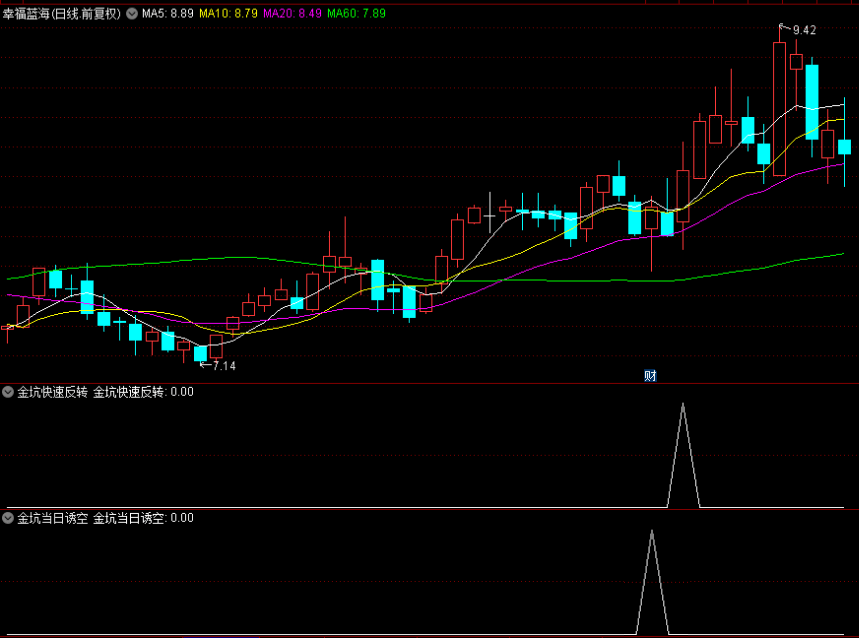This screenshot has height=638, width=859.
Task: Click the MA10: 8.79 moving average label
Action: pos(228,14)
